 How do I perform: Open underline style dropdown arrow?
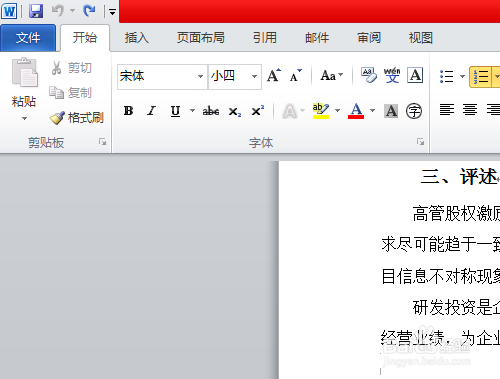(192, 110)
